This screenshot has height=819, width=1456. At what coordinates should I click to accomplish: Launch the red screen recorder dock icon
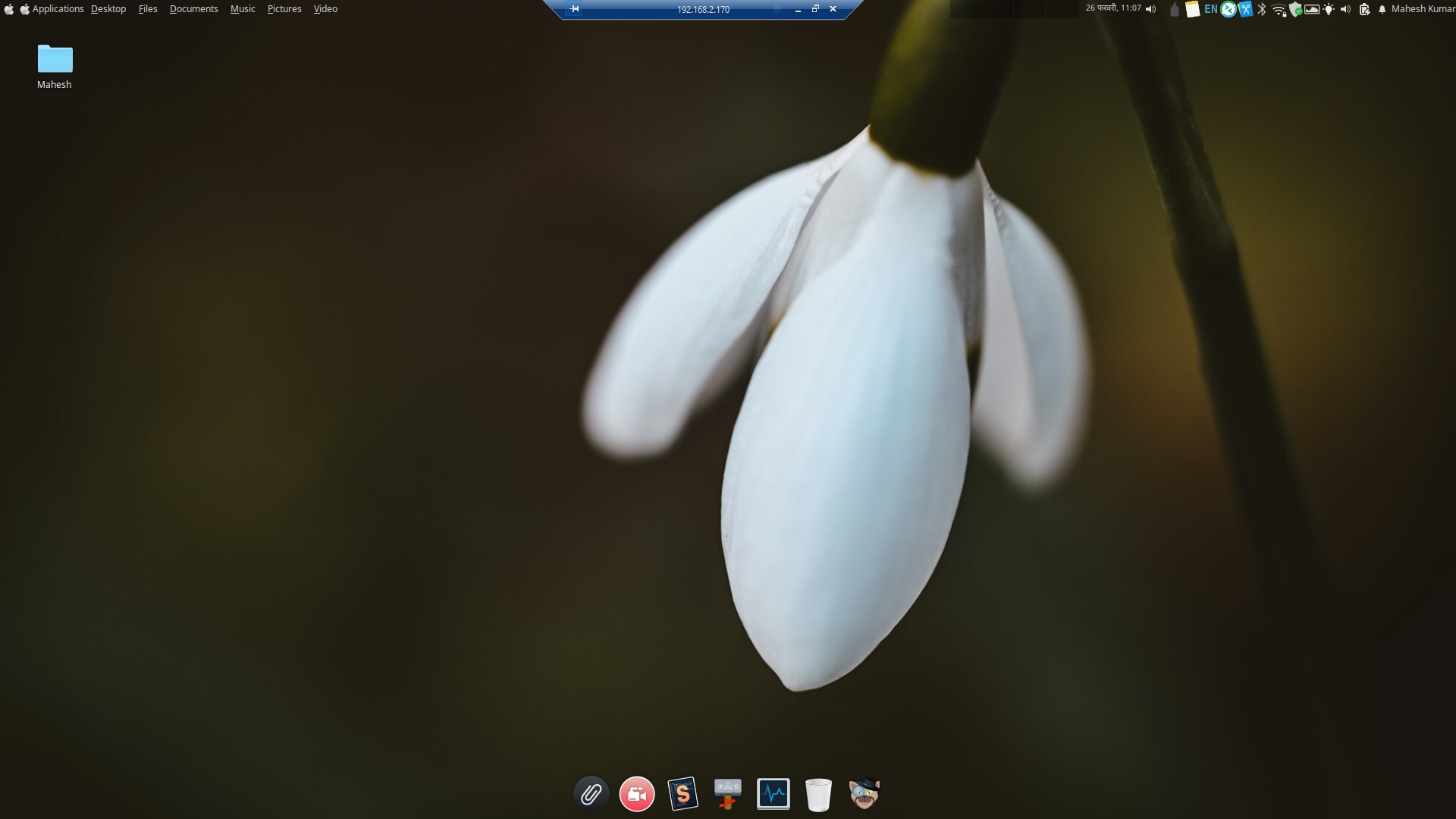[637, 794]
